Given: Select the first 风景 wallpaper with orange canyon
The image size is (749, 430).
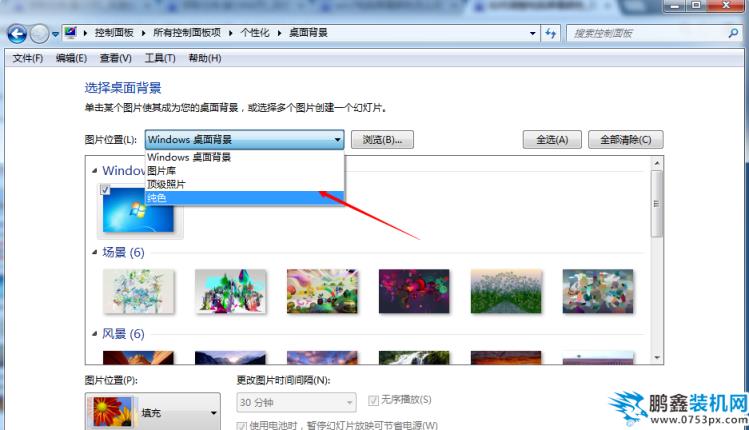Looking at the screenshot, I should (x=139, y=357).
